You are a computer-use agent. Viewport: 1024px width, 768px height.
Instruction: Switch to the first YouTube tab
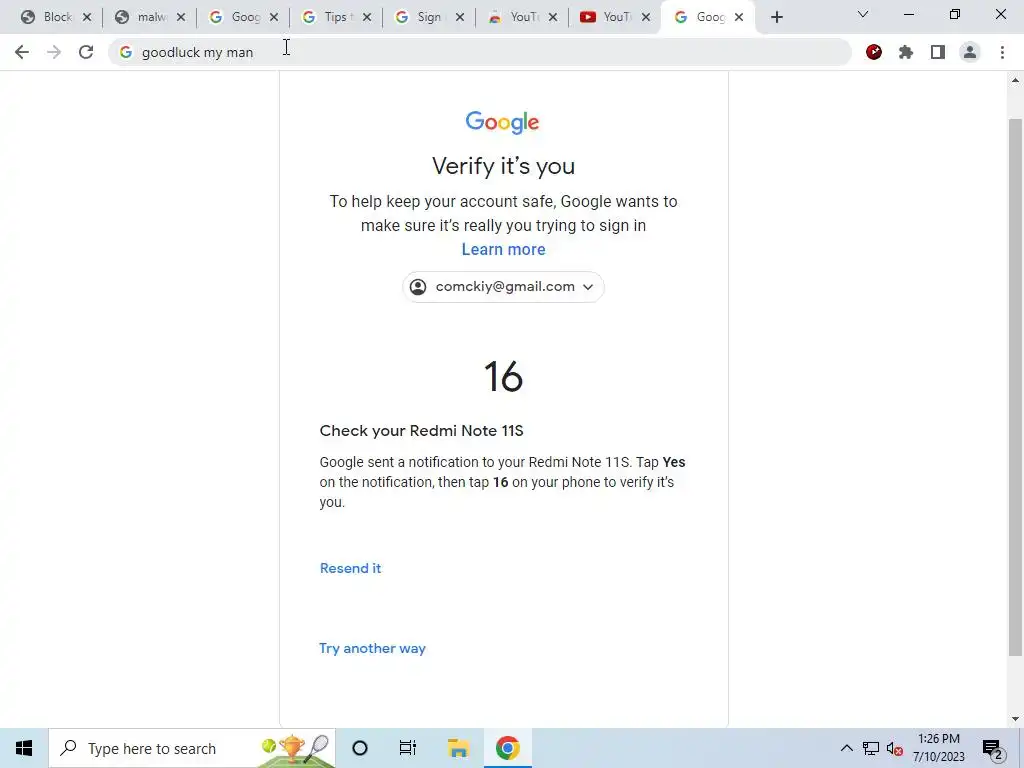pyautogui.click(x=515, y=17)
